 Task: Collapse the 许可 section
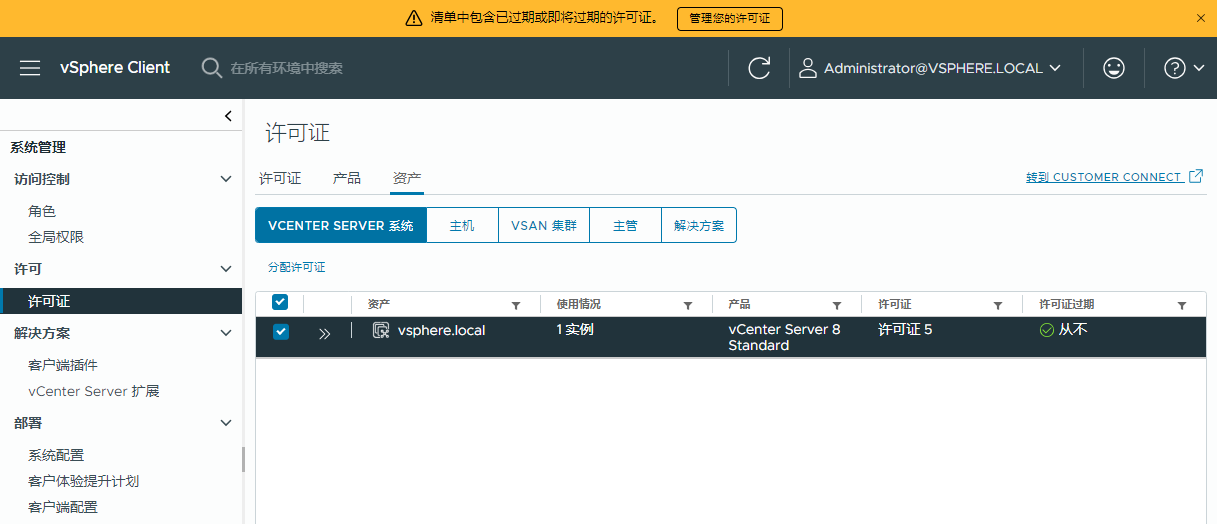pyautogui.click(x=226, y=269)
